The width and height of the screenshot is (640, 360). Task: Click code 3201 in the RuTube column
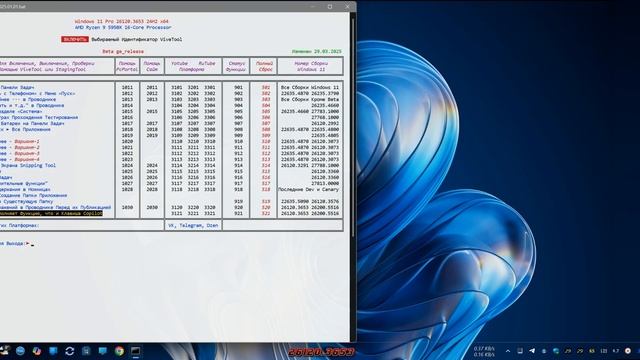(x=193, y=87)
